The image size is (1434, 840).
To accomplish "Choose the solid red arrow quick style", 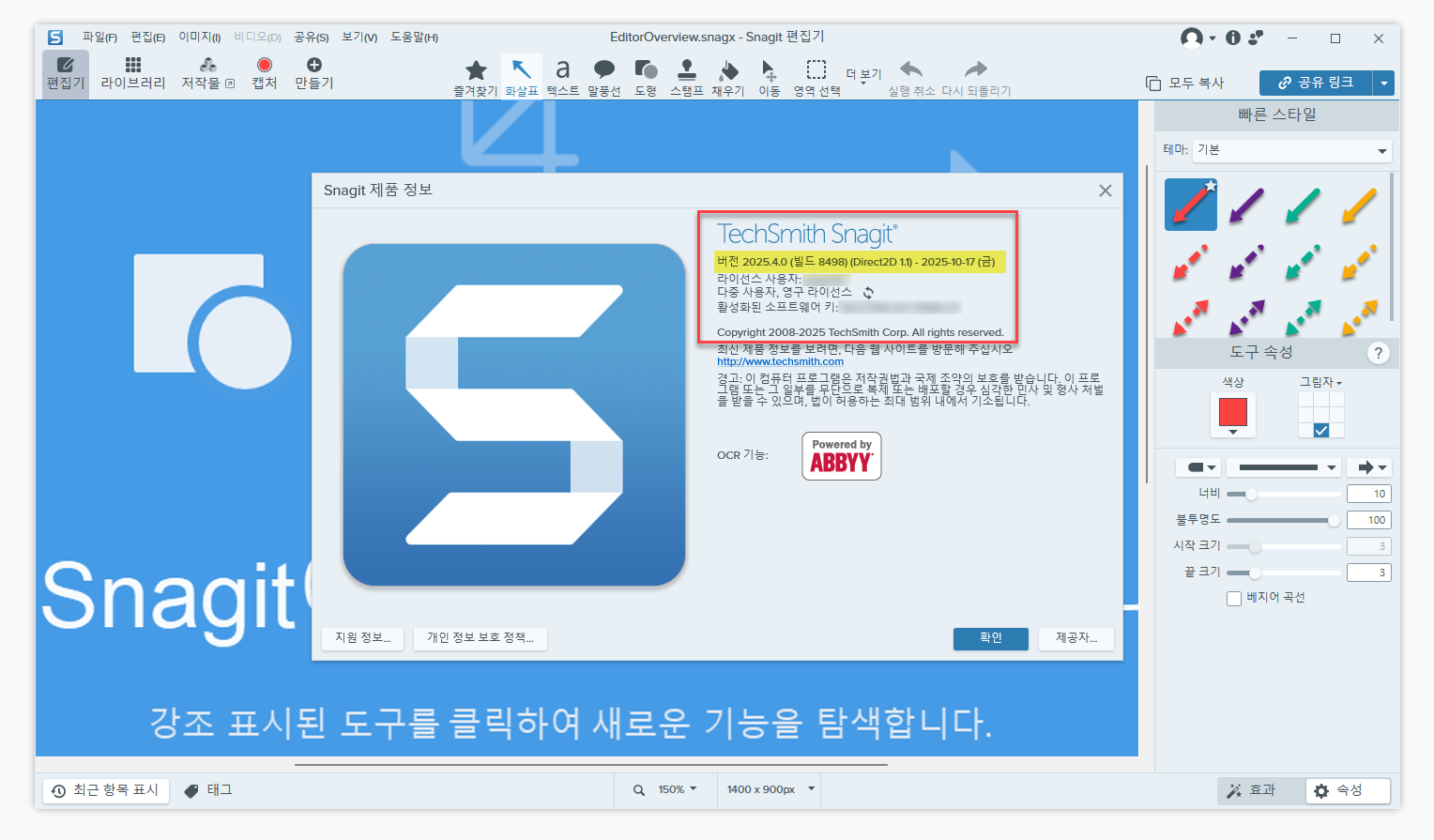I will [x=1191, y=205].
